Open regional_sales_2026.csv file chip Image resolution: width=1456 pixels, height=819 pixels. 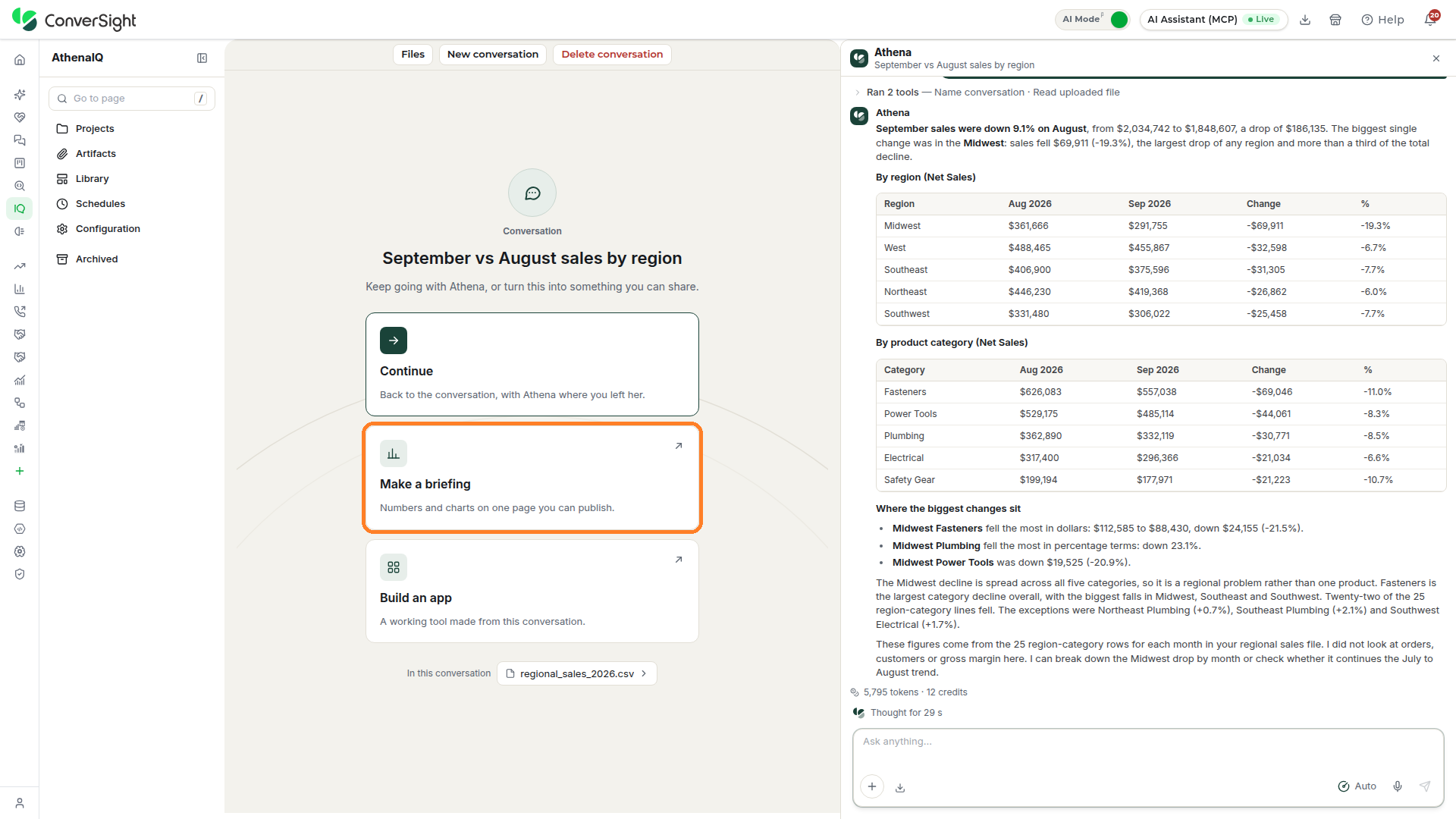tap(576, 673)
